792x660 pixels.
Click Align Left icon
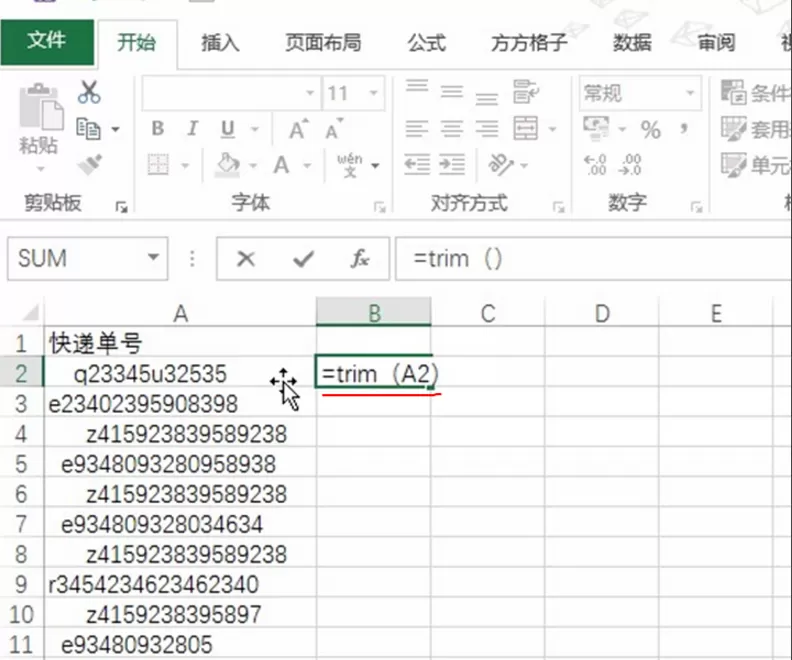pos(417,128)
